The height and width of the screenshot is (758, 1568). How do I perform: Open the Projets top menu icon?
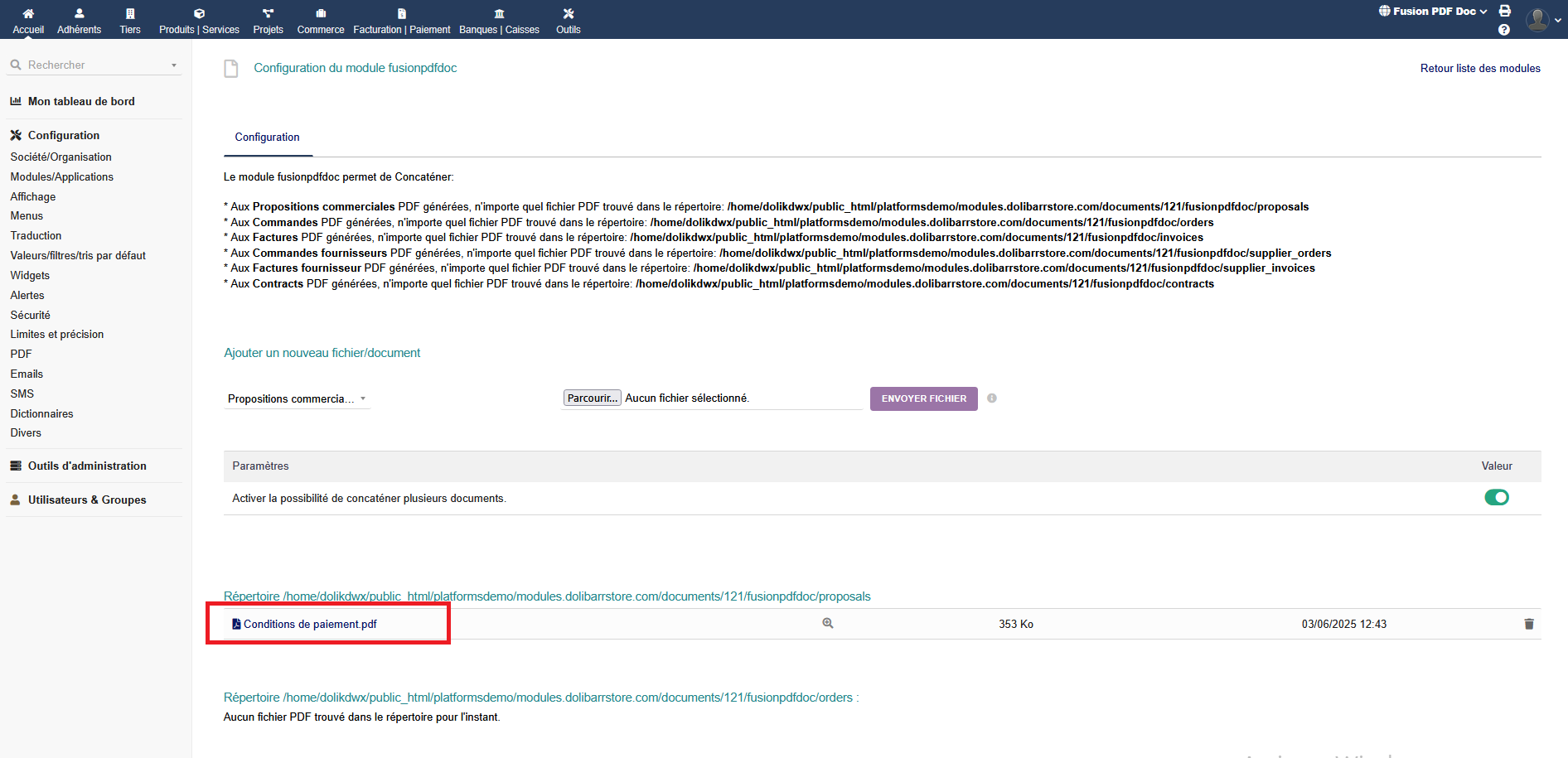coord(268,14)
